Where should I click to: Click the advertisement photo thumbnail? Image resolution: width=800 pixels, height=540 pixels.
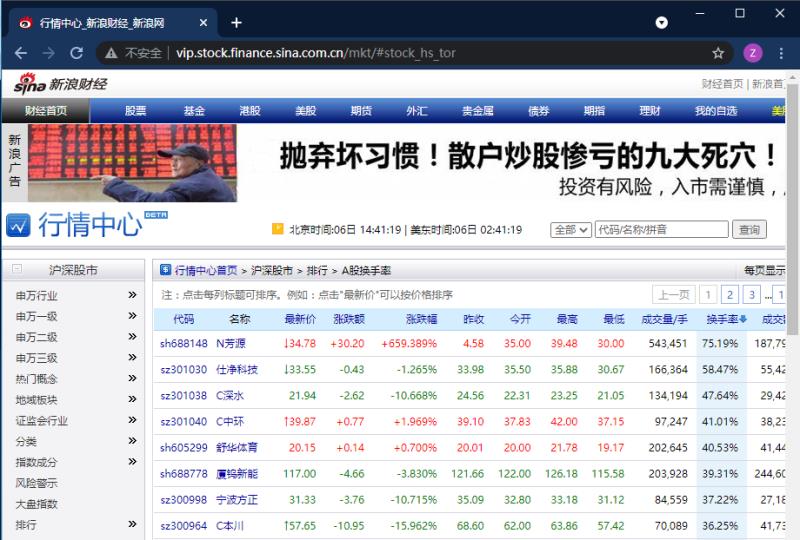click(x=132, y=163)
